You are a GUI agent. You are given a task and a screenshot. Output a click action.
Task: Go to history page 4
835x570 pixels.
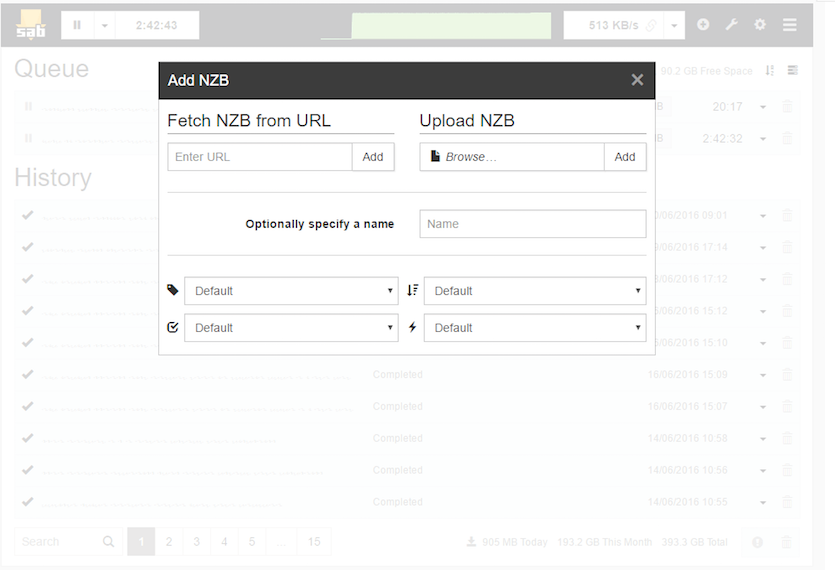[x=224, y=542]
